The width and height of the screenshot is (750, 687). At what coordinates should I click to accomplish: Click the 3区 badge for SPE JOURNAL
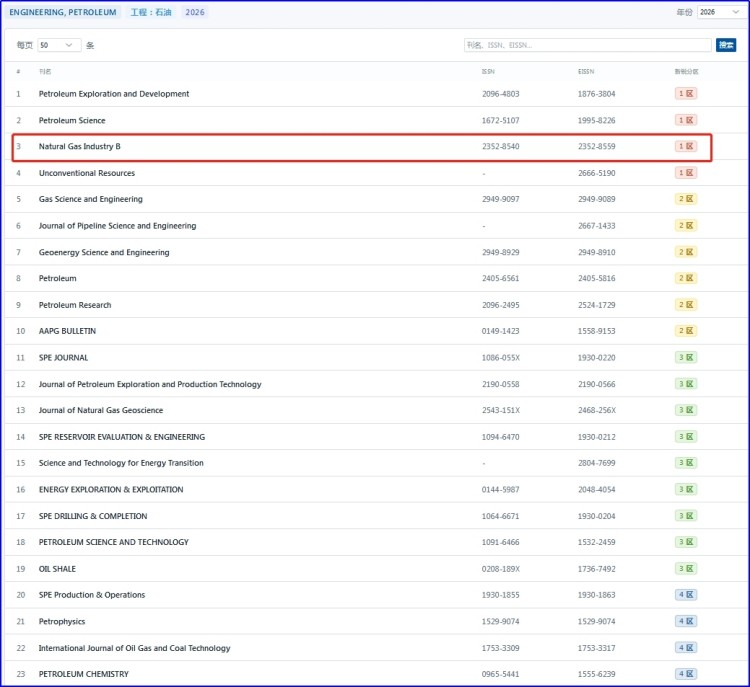point(685,358)
